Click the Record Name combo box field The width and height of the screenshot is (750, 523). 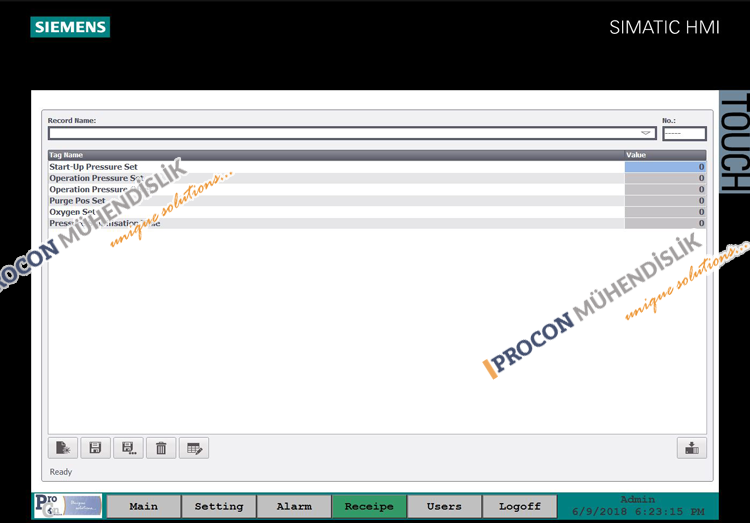click(352, 134)
